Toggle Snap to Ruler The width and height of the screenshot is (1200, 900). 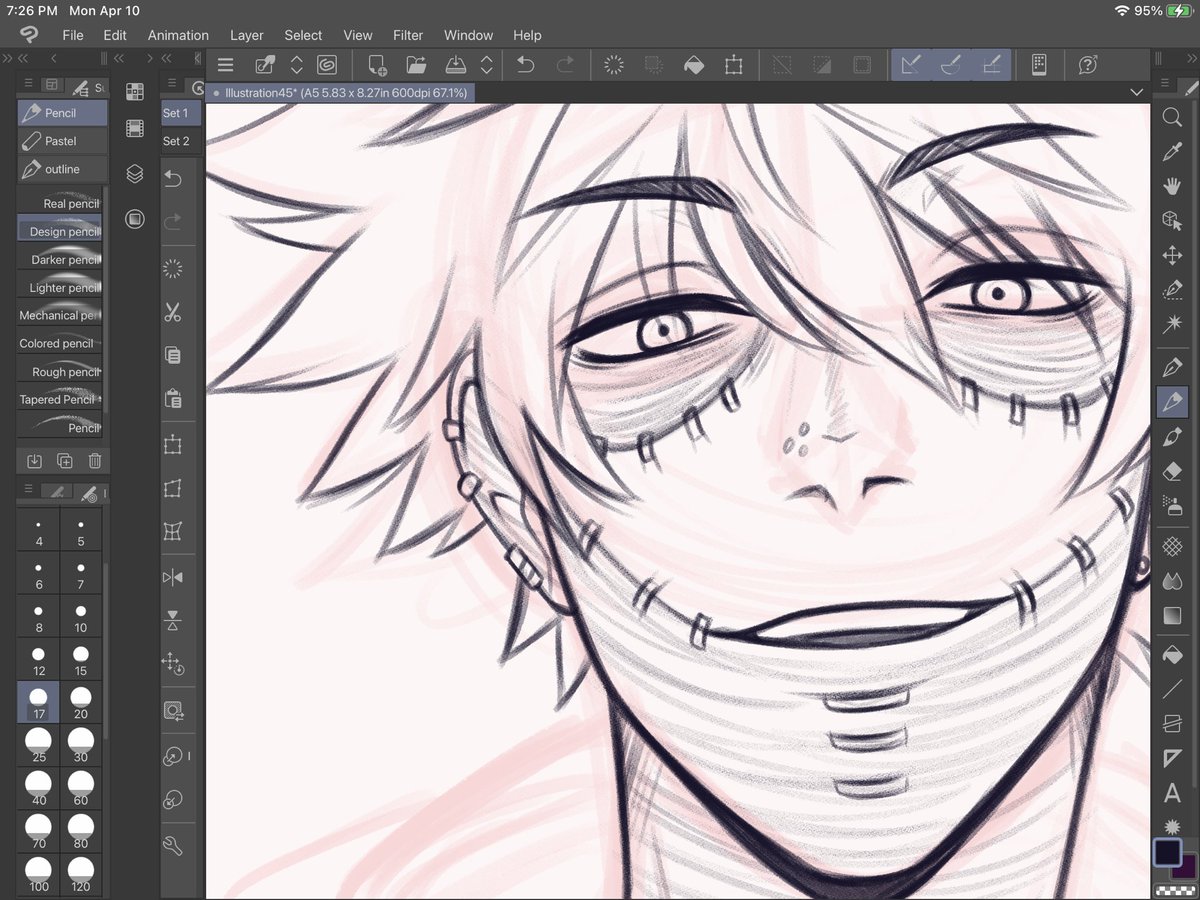(x=910, y=65)
